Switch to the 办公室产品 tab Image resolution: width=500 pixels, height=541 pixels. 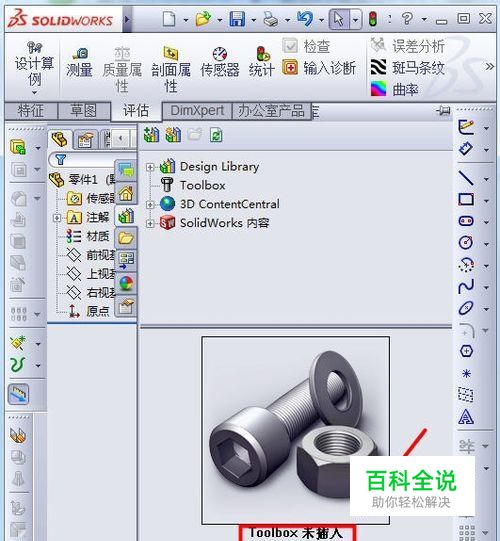tap(272, 111)
